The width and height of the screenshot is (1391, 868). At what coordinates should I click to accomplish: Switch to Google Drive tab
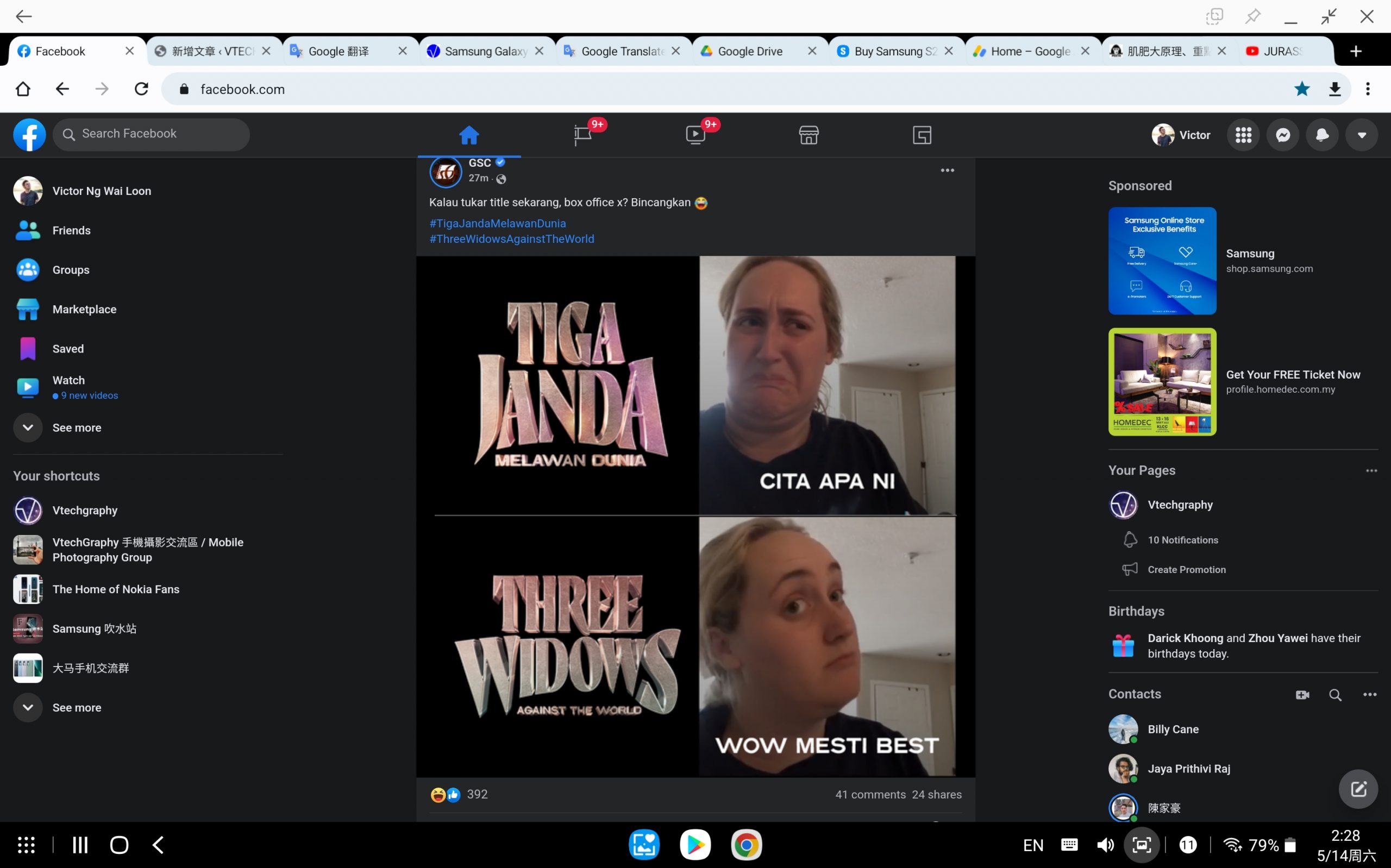[x=750, y=51]
